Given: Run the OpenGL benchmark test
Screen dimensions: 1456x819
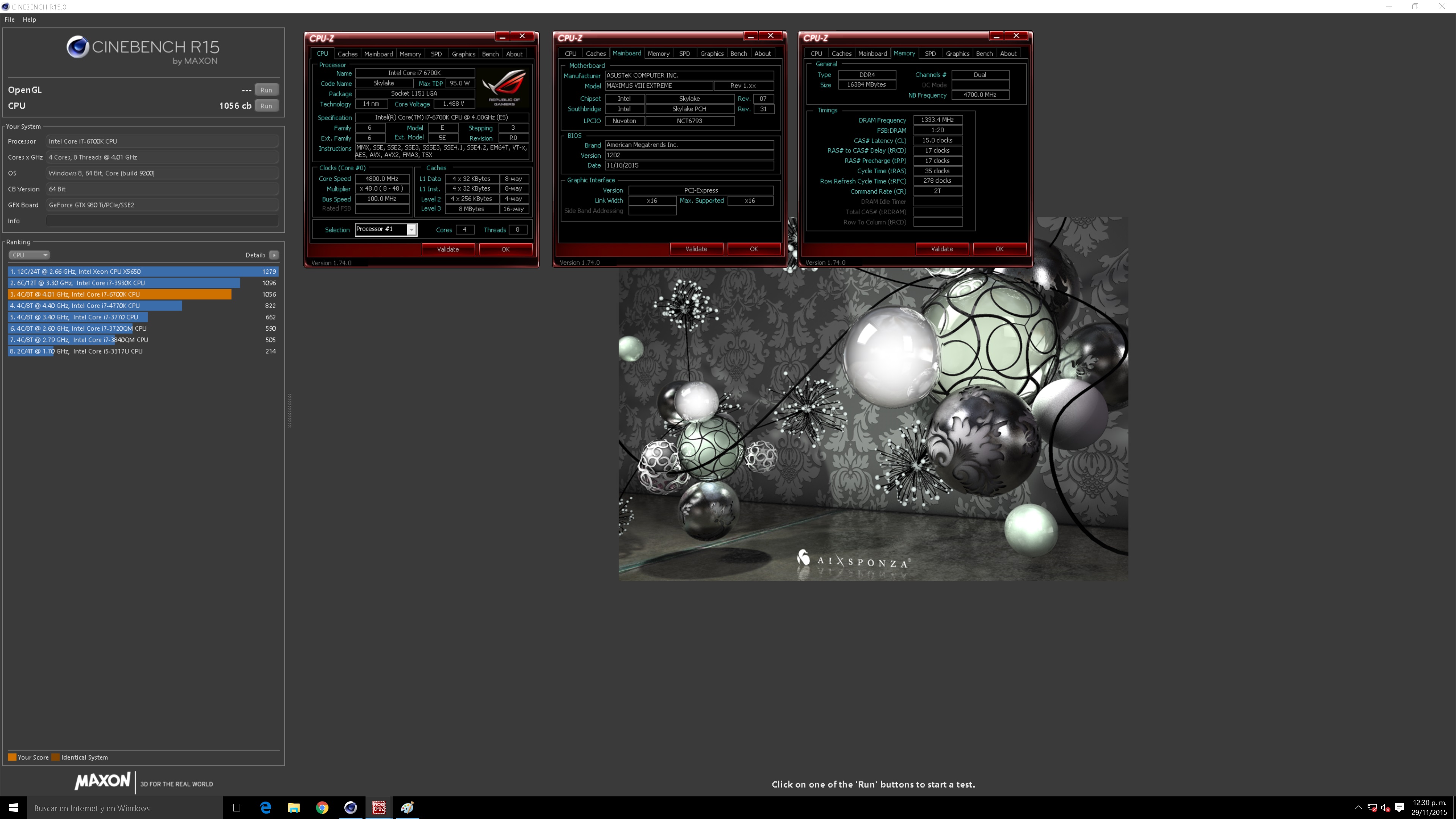Looking at the screenshot, I should click(266, 90).
